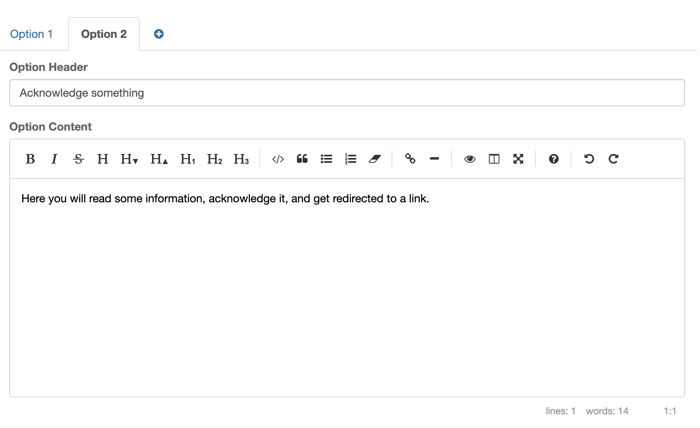Toggle side-by-side editing view
700x428 pixels.
coord(494,159)
